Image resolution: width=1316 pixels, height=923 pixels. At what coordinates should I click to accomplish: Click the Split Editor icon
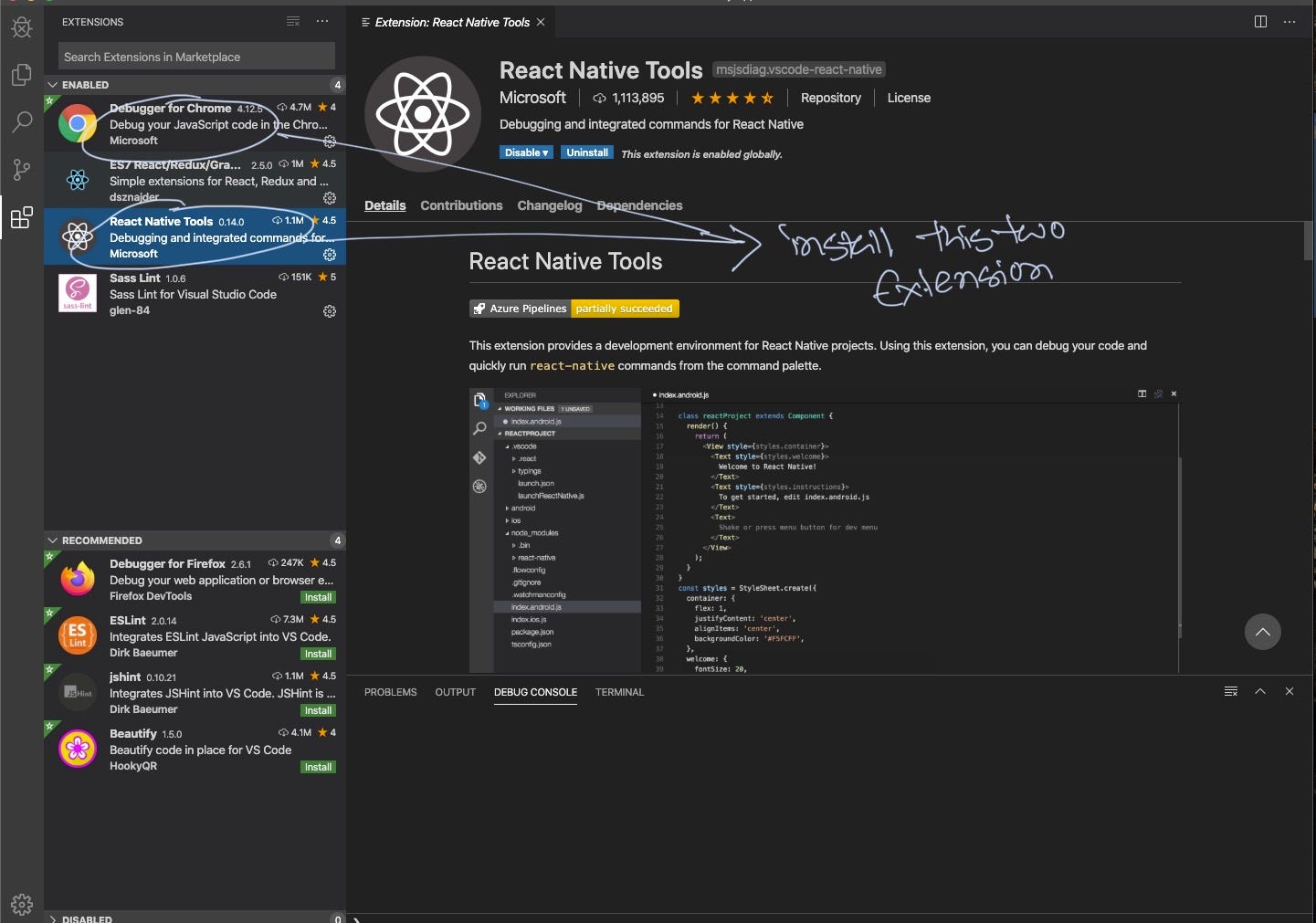pos(1260,22)
